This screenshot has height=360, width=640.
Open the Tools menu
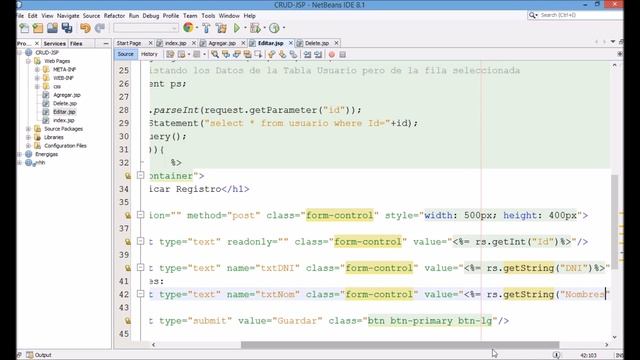coord(208,16)
